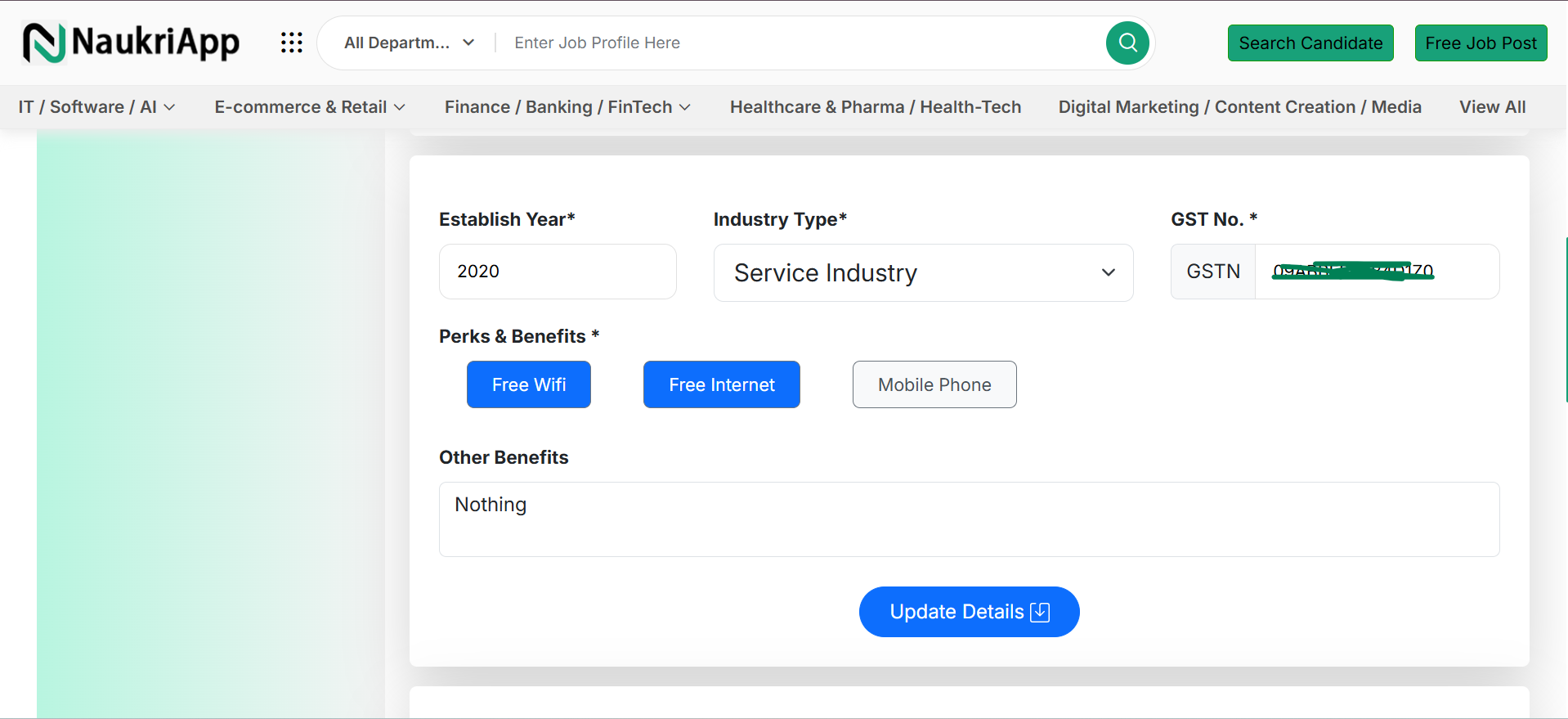The height and width of the screenshot is (719, 1568).
Task: Expand the E-commerce & Retail menu
Action: click(309, 107)
